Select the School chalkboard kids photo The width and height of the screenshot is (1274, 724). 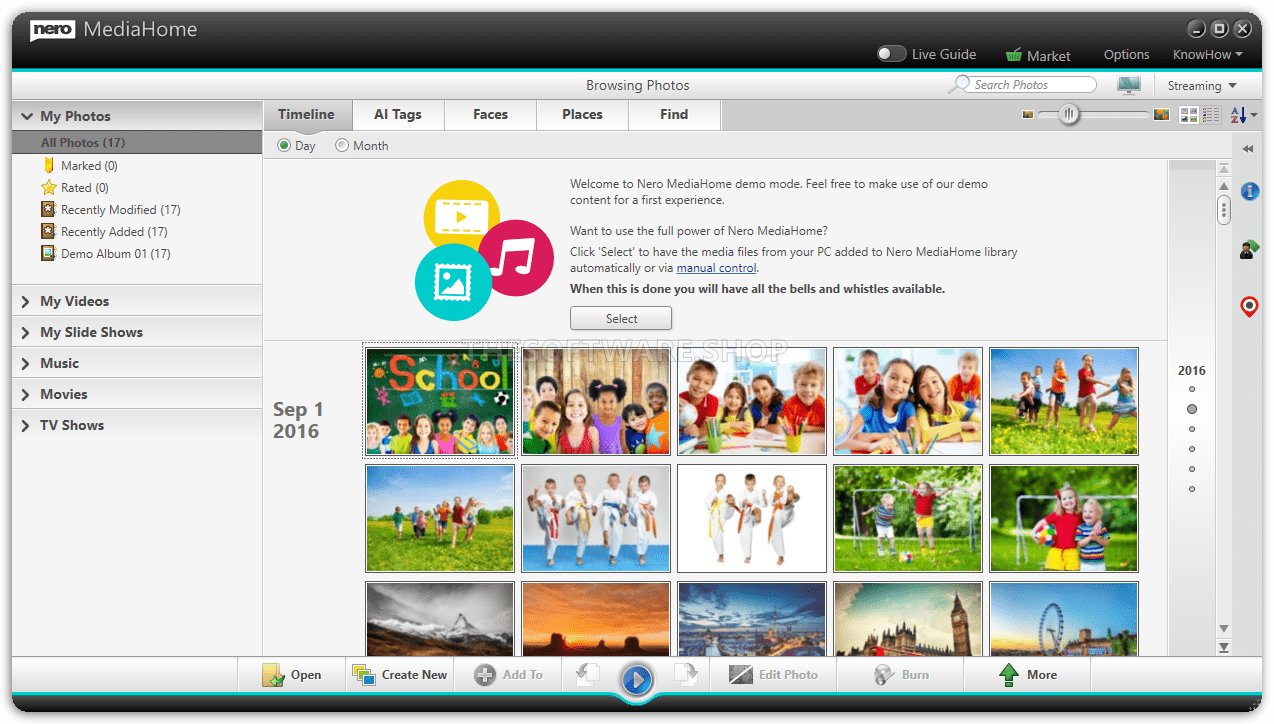pyautogui.click(x=440, y=402)
